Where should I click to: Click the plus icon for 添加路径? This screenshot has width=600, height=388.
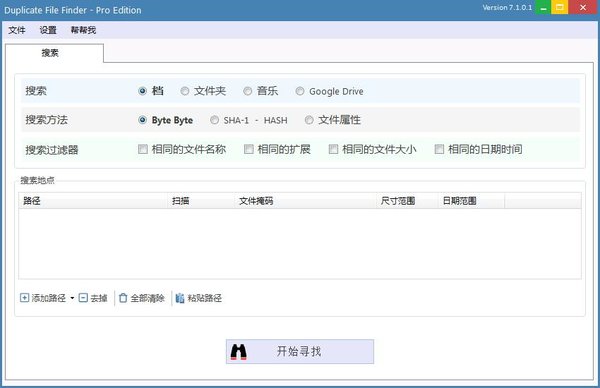click(x=24, y=298)
